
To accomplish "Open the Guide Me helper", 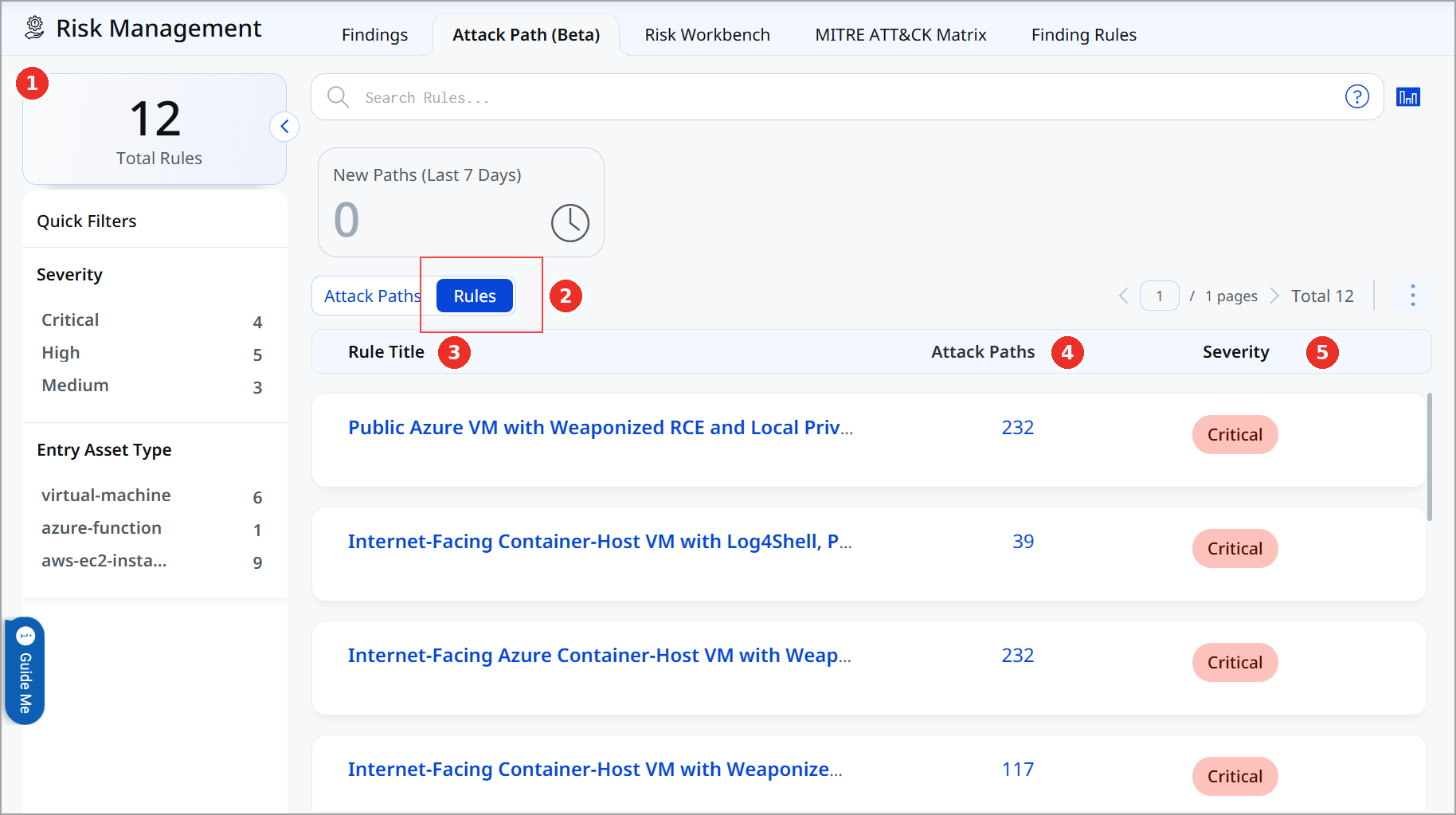I will [x=25, y=671].
